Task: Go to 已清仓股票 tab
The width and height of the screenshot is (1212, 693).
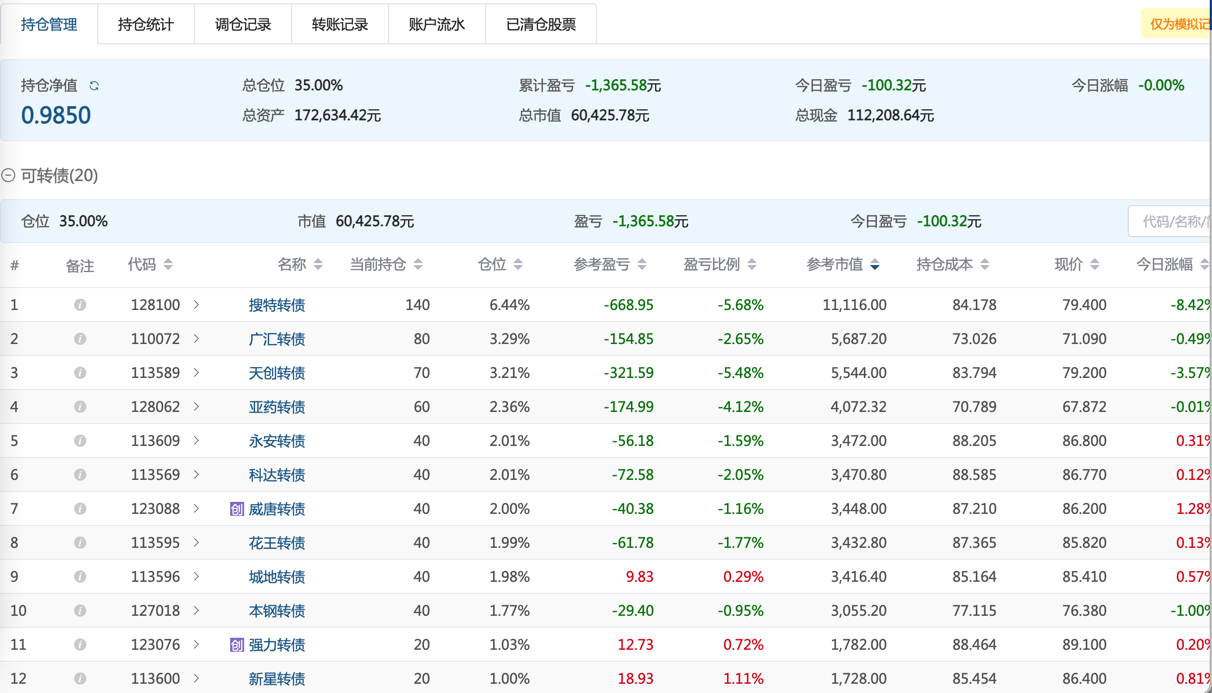Action: [x=541, y=24]
